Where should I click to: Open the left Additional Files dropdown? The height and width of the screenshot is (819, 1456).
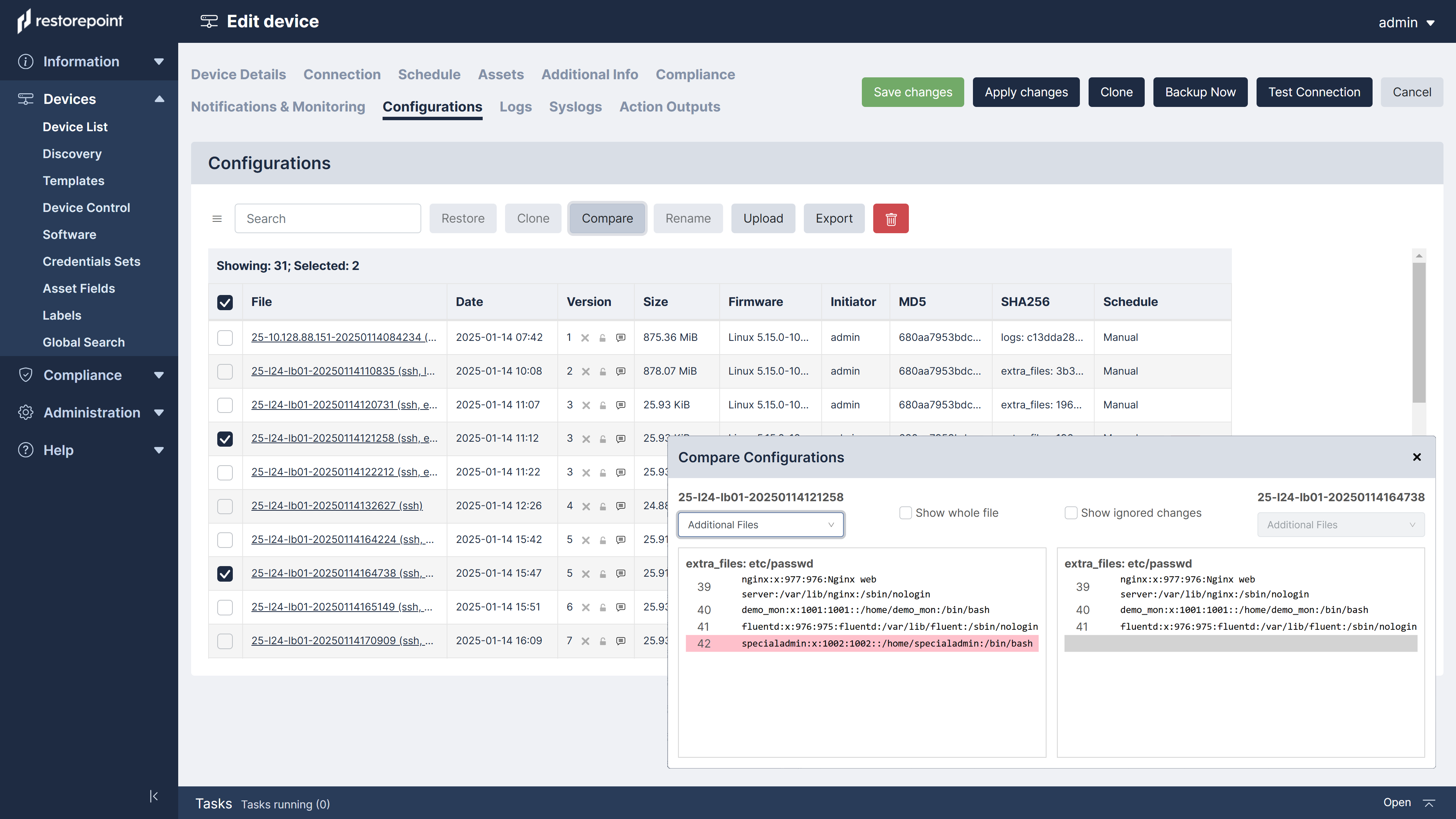(x=761, y=524)
